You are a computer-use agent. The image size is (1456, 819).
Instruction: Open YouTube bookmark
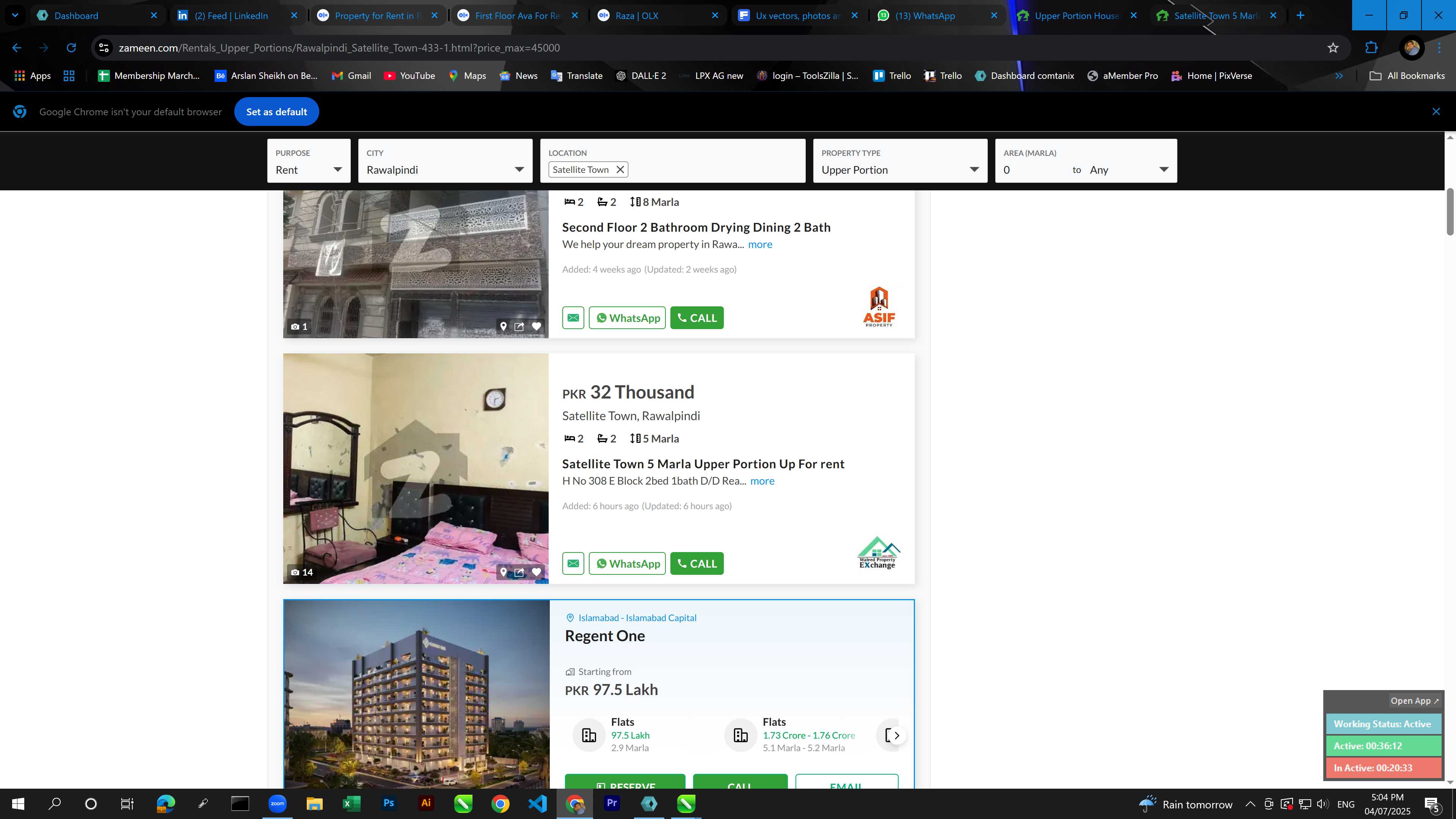click(x=409, y=76)
